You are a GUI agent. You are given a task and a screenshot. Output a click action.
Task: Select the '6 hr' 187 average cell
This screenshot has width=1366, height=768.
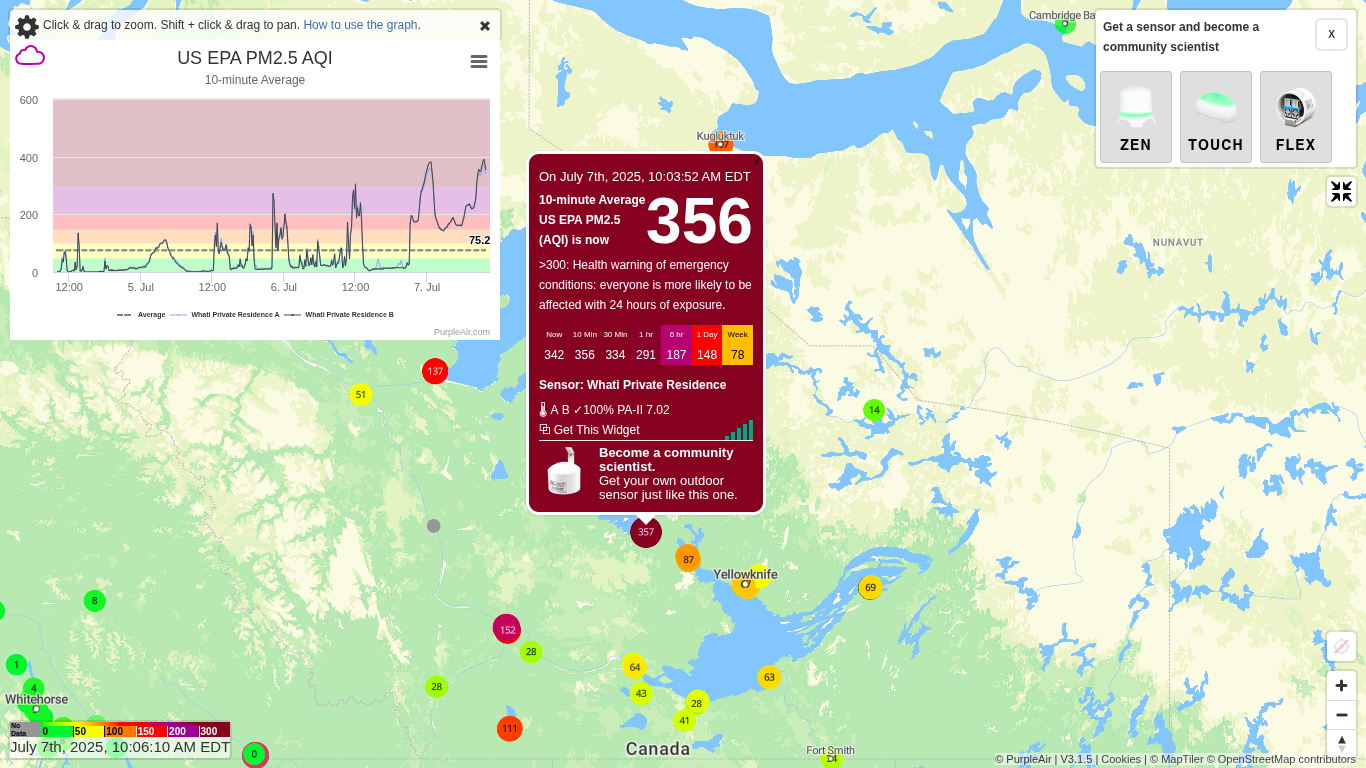(x=677, y=345)
